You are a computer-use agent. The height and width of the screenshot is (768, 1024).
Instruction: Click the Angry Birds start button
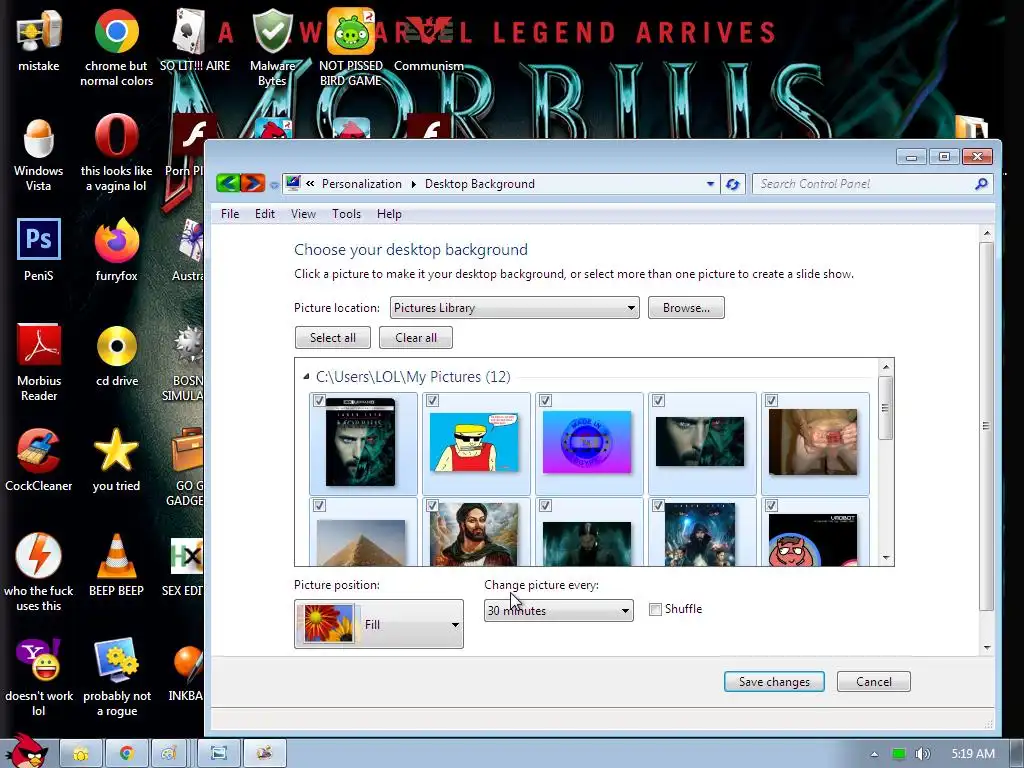click(26, 751)
